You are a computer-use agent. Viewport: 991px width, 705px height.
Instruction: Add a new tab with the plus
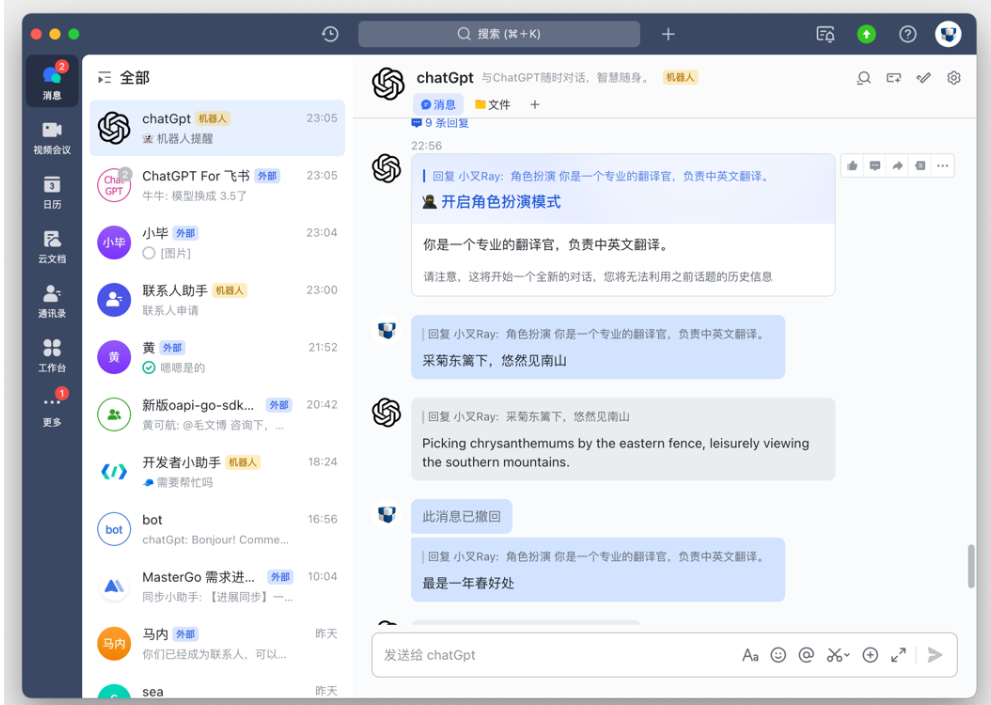(x=535, y=104)
